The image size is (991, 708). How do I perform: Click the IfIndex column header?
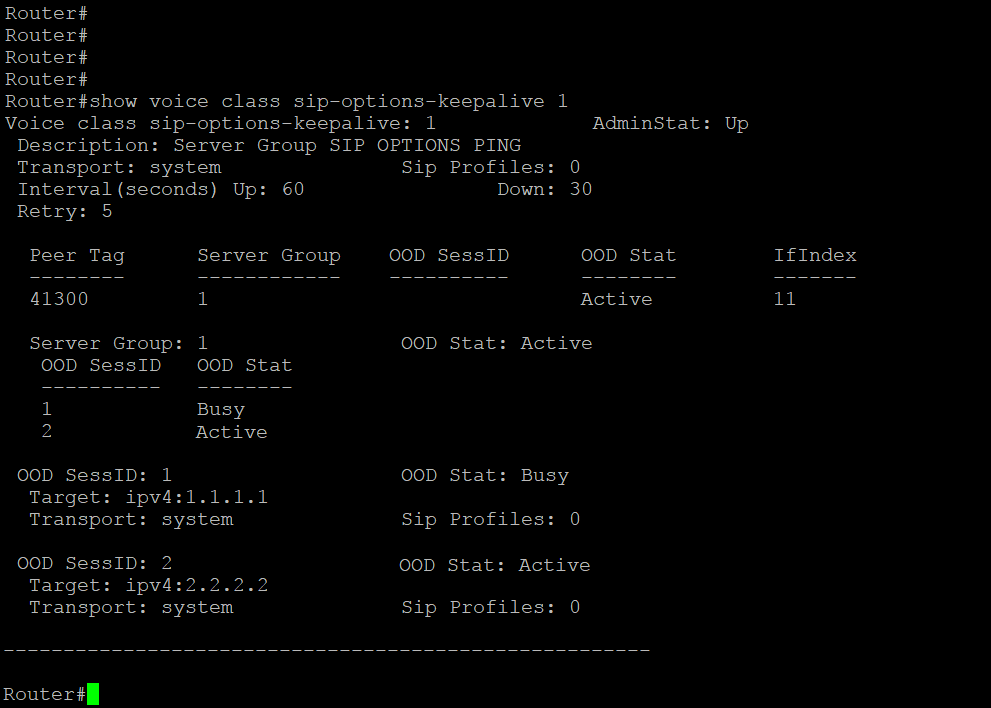(815, 255)
